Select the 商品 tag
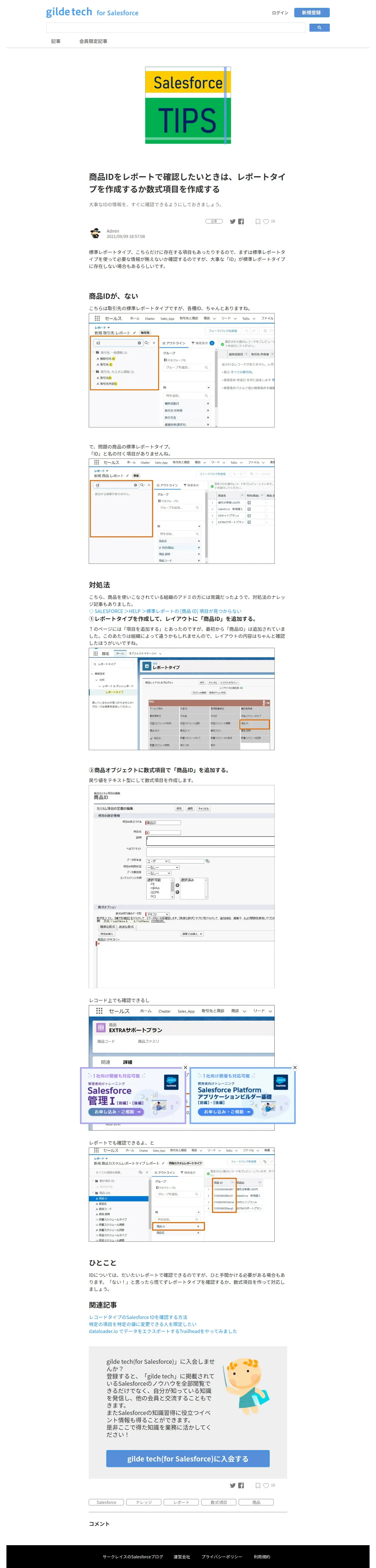Image resolution: width=376 pixels, height=1568 pixels. point(256,1502)
